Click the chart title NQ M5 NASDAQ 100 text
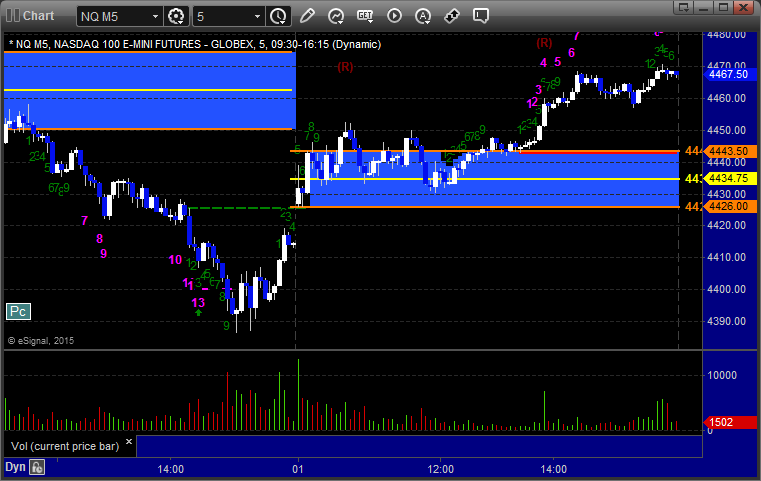Screen dimensions: 761x481 (x=195, y=44)
